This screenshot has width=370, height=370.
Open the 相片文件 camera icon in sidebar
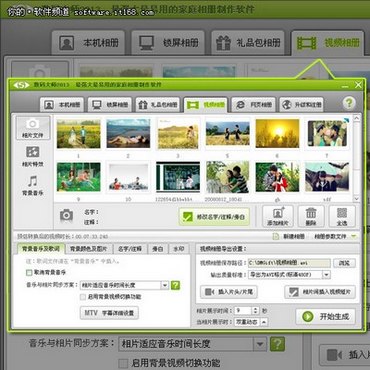coord(32,127)
